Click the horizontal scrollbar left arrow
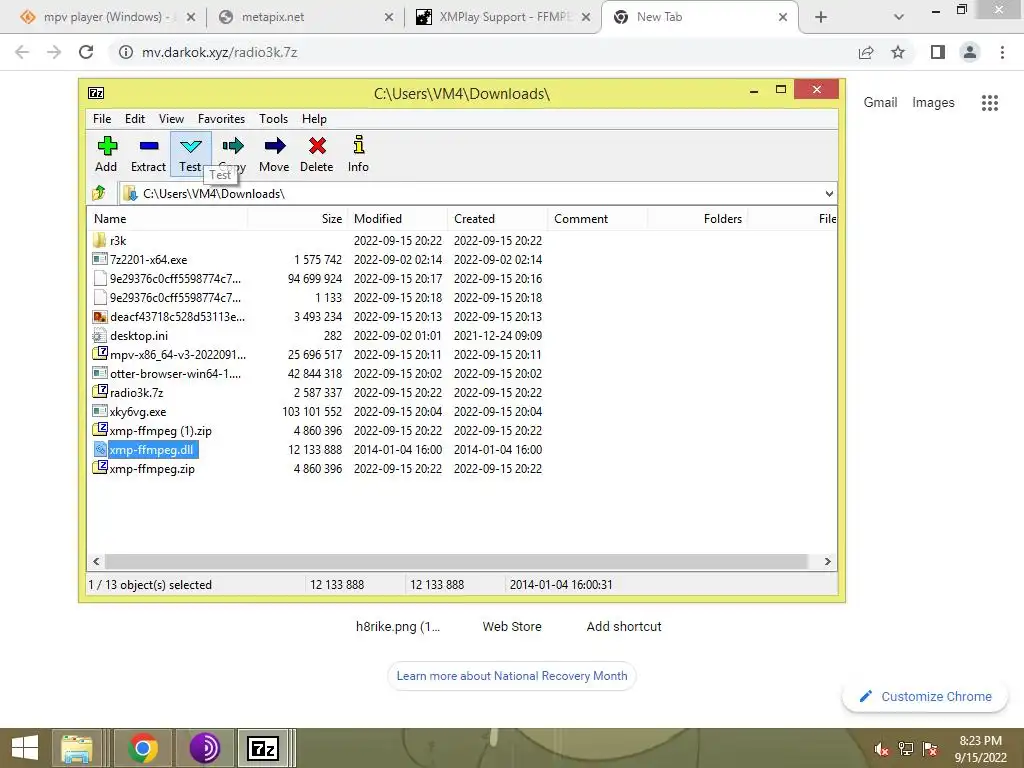 tap(97, 562)
